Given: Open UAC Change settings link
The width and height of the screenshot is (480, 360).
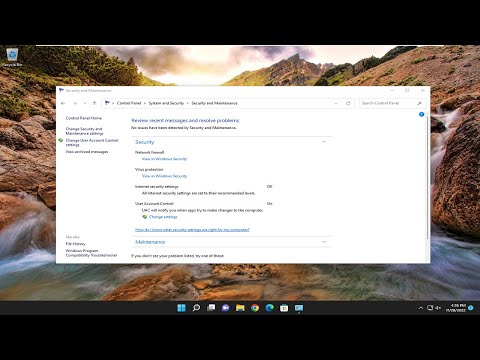Looking at the screenshot, I should point(163,217).
